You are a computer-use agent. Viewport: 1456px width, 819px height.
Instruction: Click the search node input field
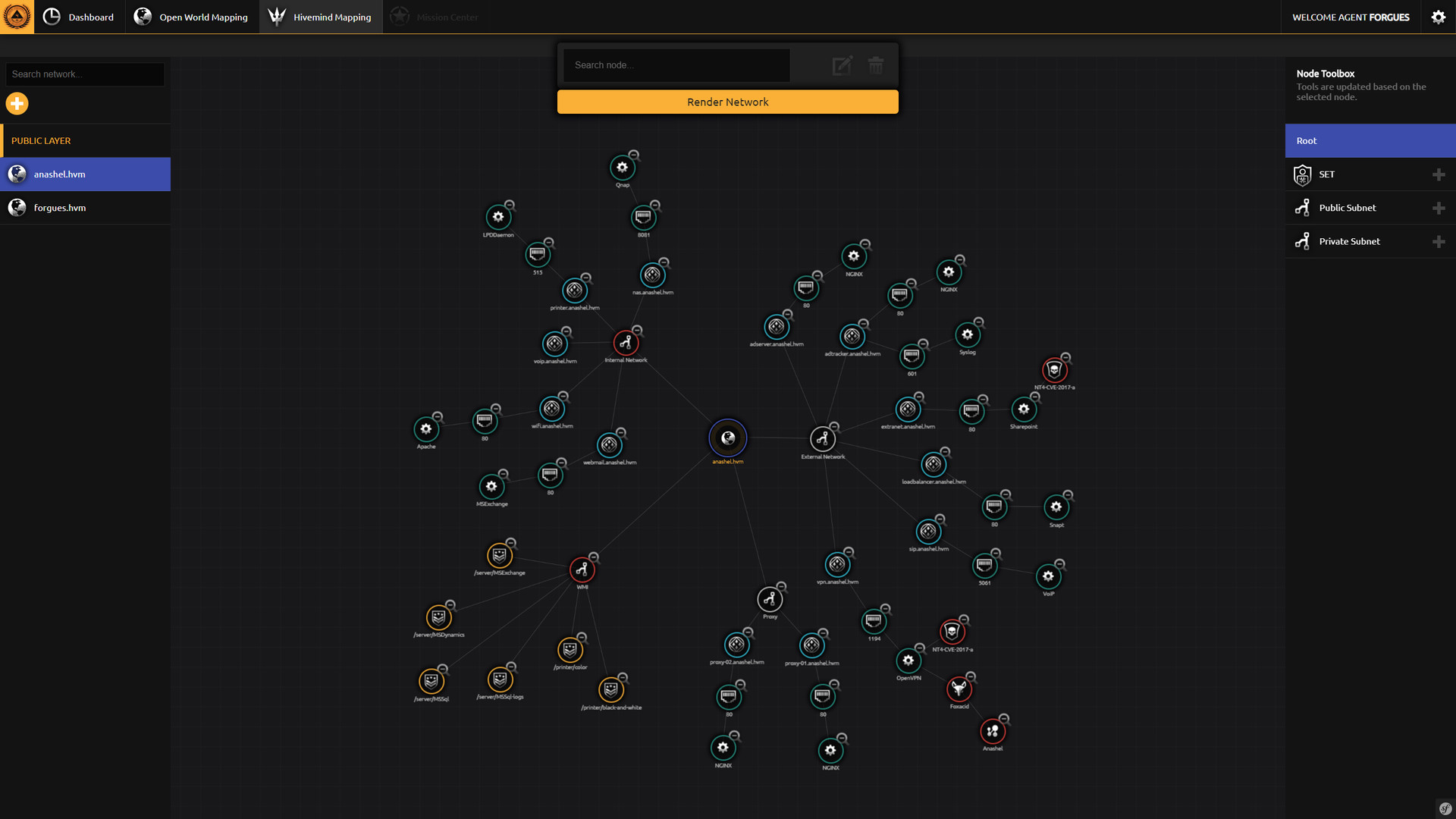pyautogui.click(x=676, y=64)
